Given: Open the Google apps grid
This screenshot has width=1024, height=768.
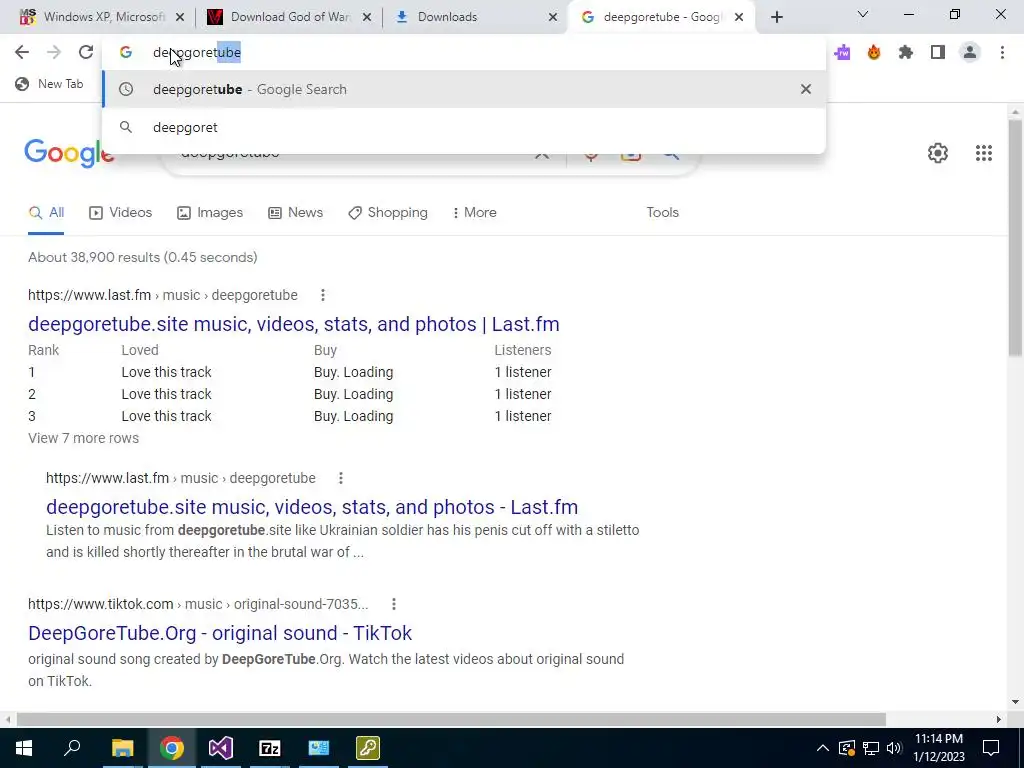Looking at the screenshot, I should tap(984, 153).
